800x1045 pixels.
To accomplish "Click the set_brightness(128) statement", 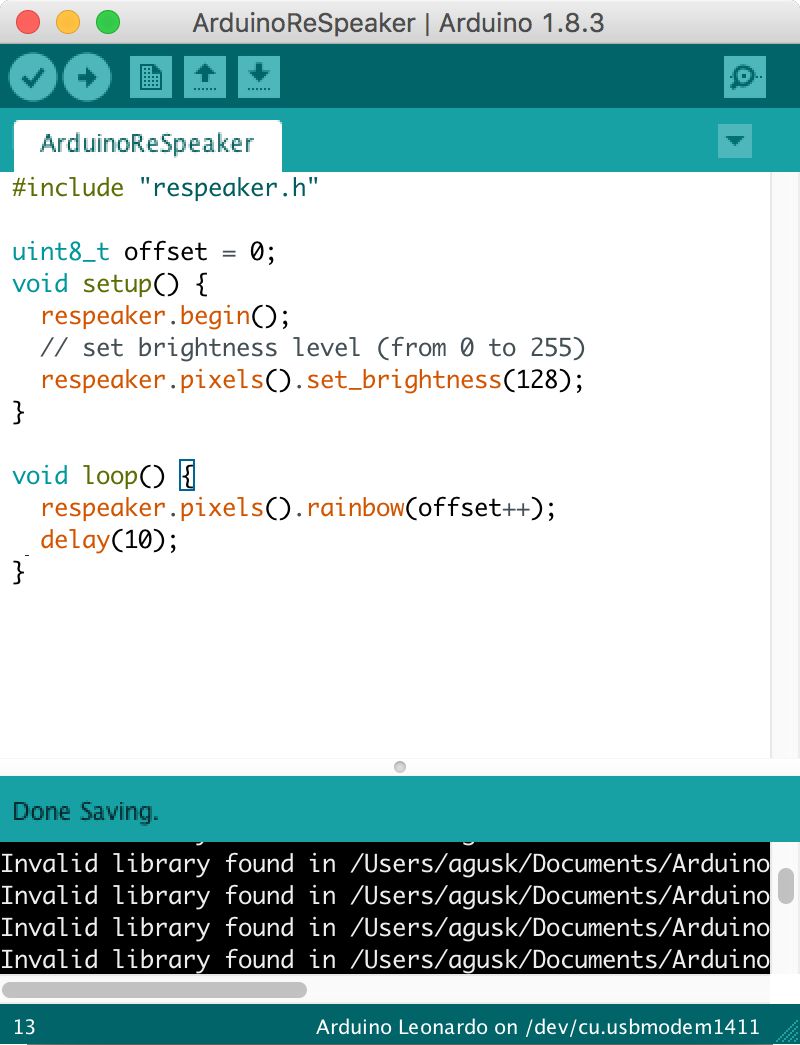I will (x=312, y=380).
